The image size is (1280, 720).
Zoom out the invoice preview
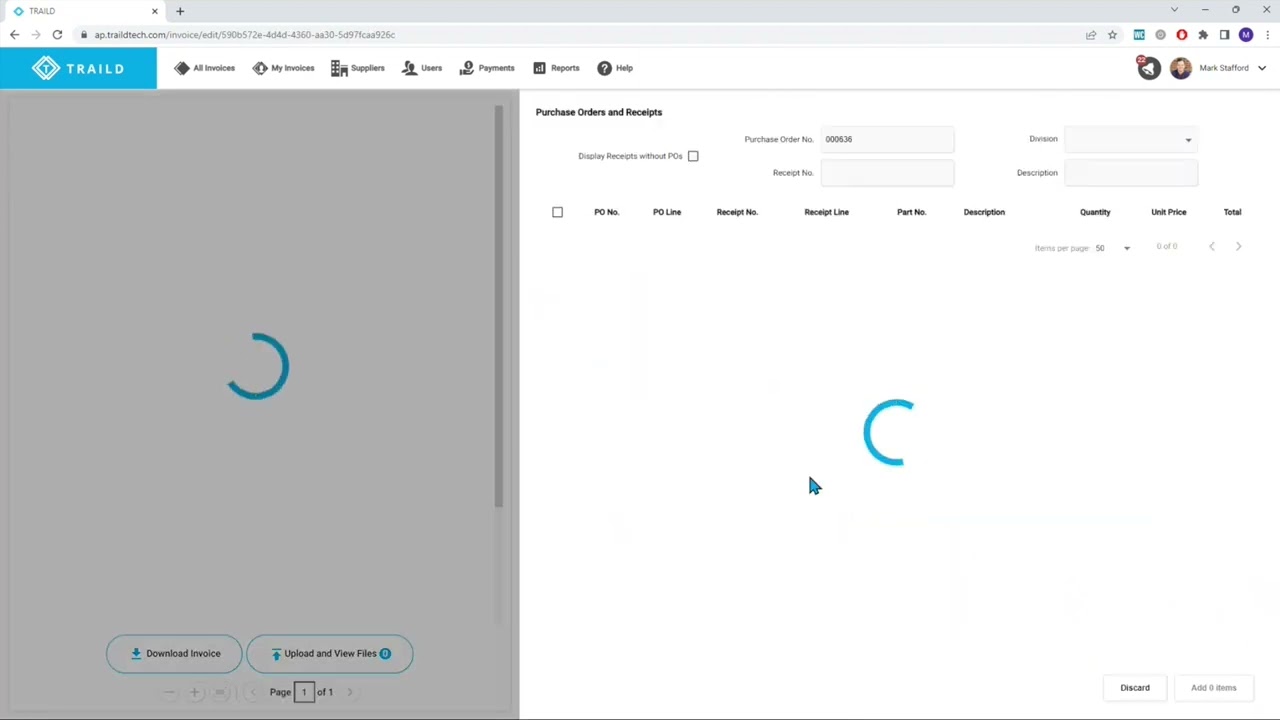[x=169, y=692]
